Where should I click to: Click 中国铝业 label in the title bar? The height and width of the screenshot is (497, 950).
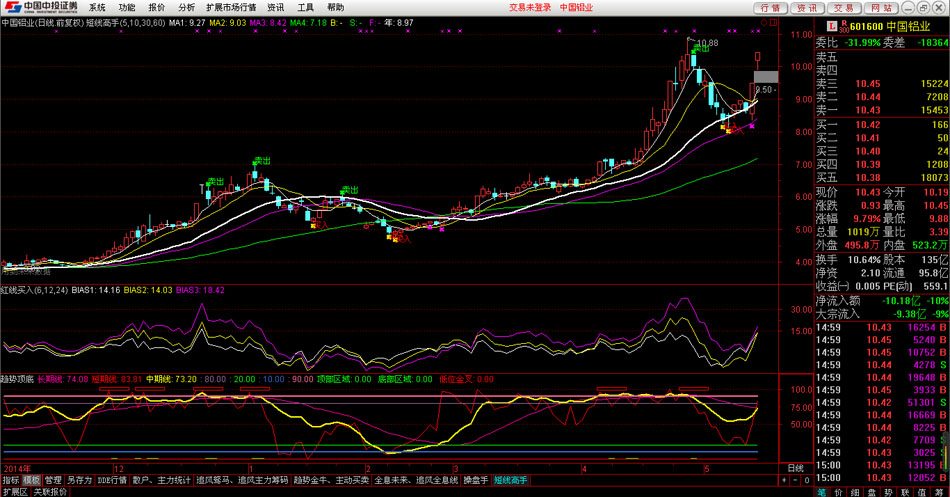(x=576, y=7)
